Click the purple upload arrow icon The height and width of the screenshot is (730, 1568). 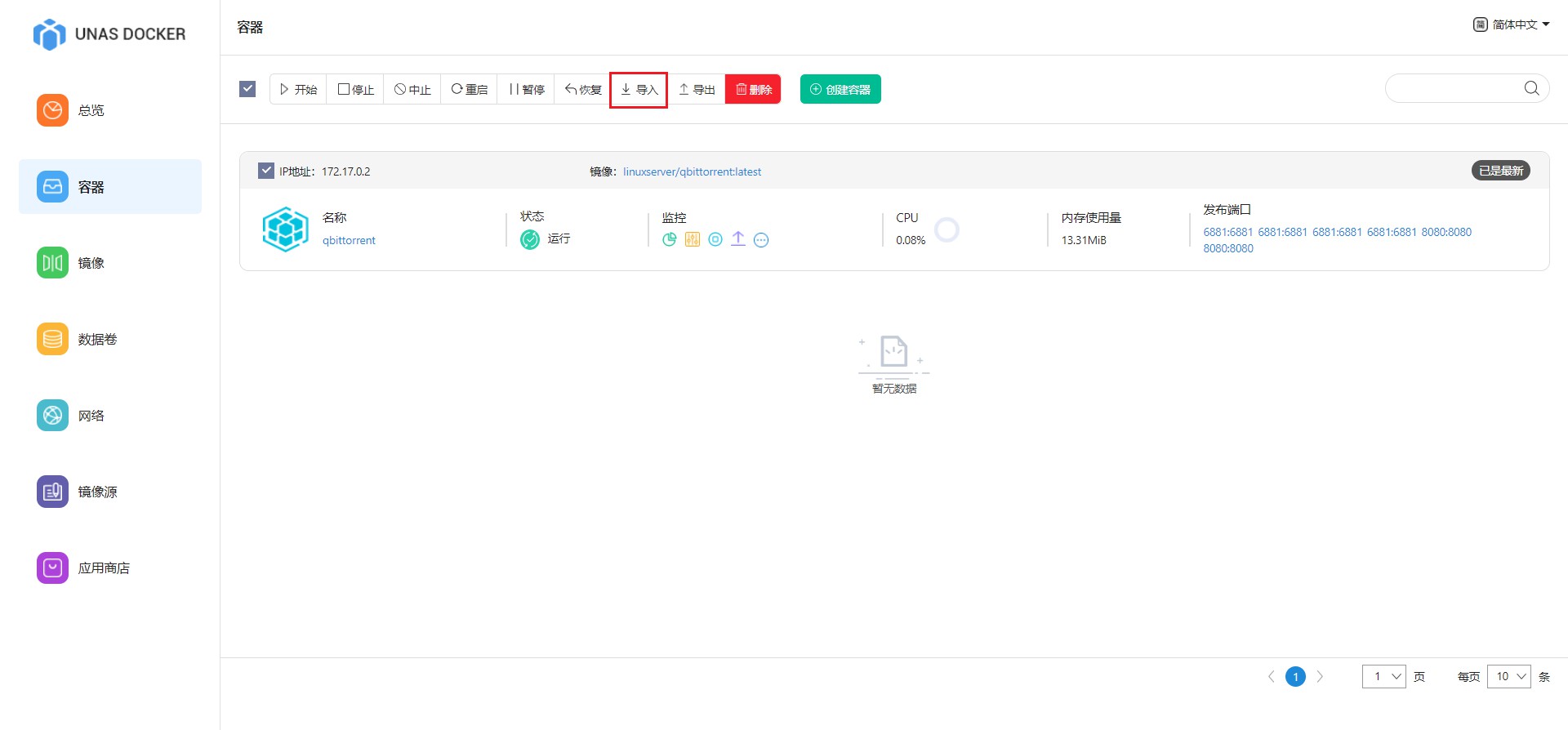click(x=737, y=238)
